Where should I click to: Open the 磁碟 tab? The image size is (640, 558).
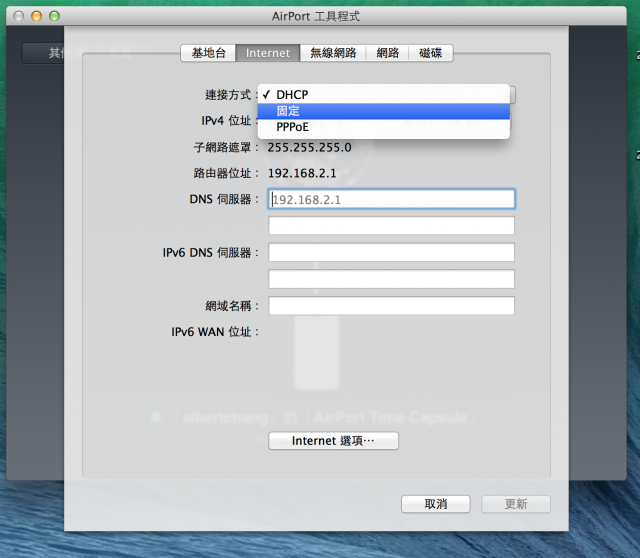(431, 53)
